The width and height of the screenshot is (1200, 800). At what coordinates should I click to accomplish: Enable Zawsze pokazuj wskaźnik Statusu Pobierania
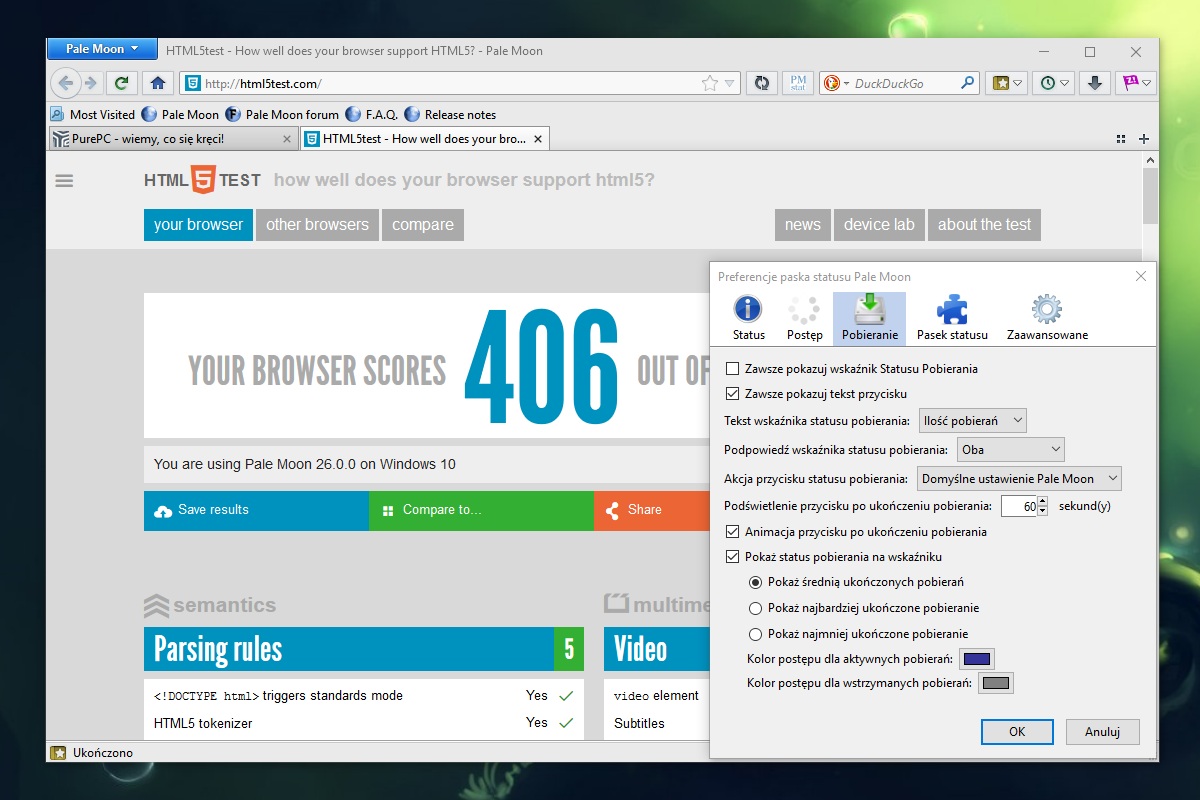pyautogui.click(x=733, y=369)
